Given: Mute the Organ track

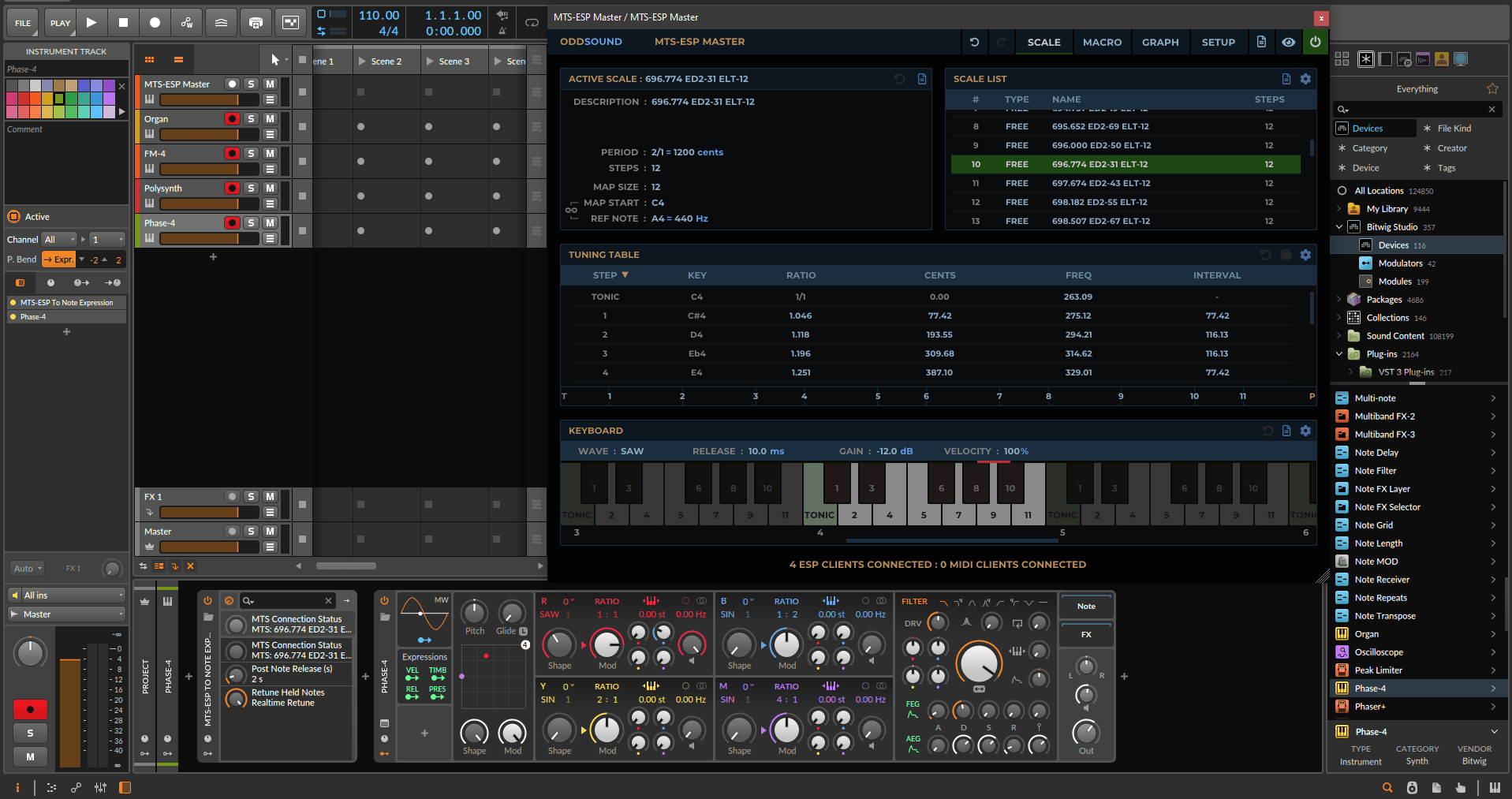Looking at the screenshot, I should (x=270, y=118).
